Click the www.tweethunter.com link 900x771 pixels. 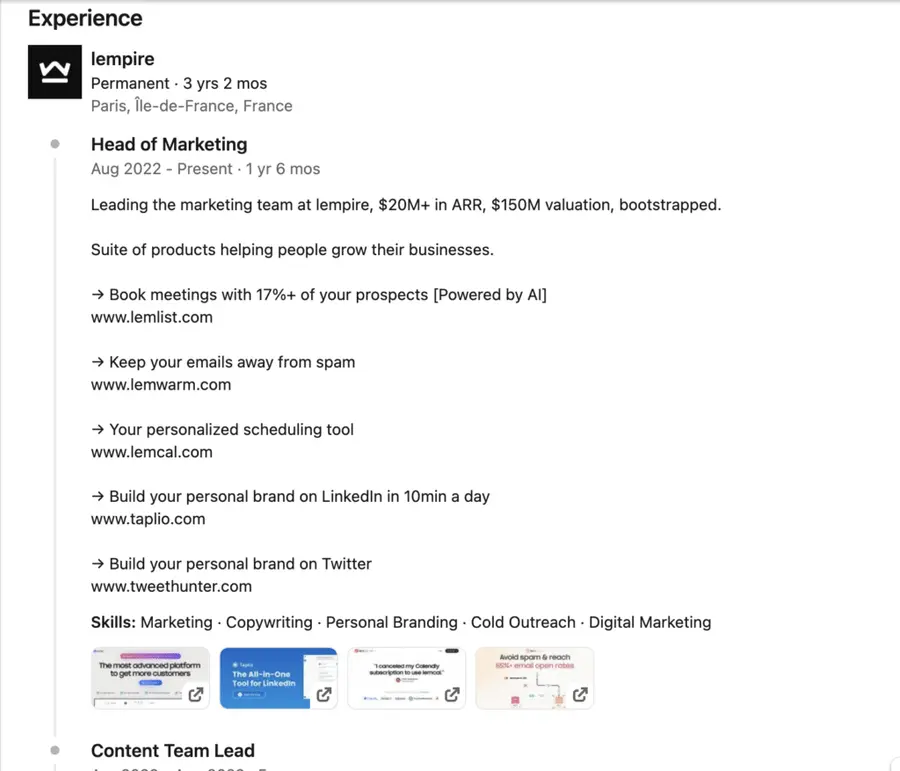coord(171,586)
